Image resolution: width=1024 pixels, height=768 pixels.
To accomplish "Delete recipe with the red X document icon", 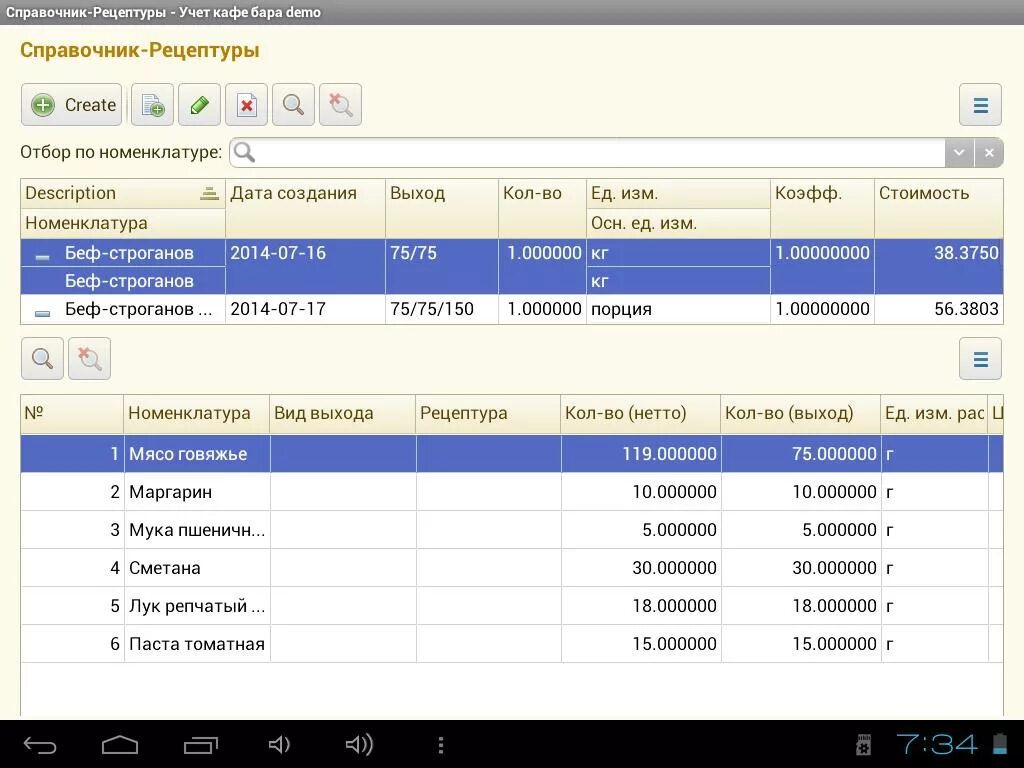I will tap(246, 104).
